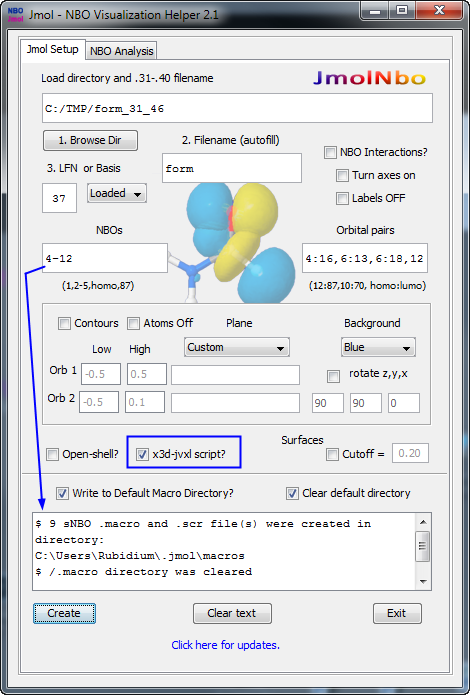470x695 pixels.
Task: Click the orbital molecule image
Action: pyautogui.click(x=235, y=243)
